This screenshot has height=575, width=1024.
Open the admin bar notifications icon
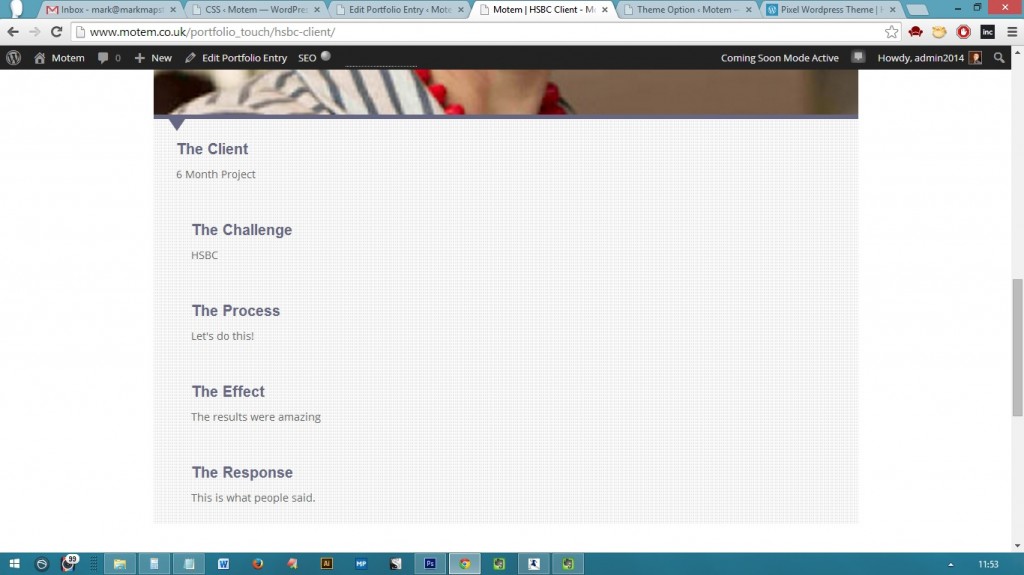click(858, 58)
